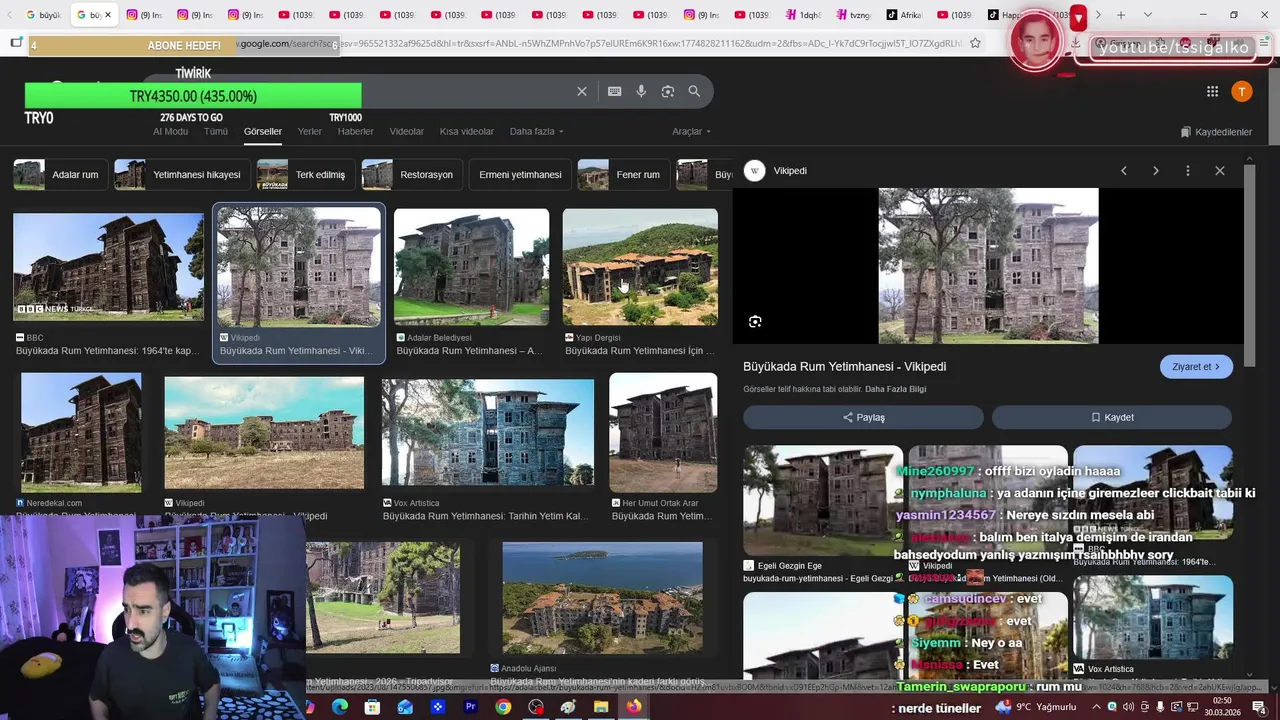Open the preview panel three-dot menu
Viewport: 1280px width, 720px height.
(1188, 171)
